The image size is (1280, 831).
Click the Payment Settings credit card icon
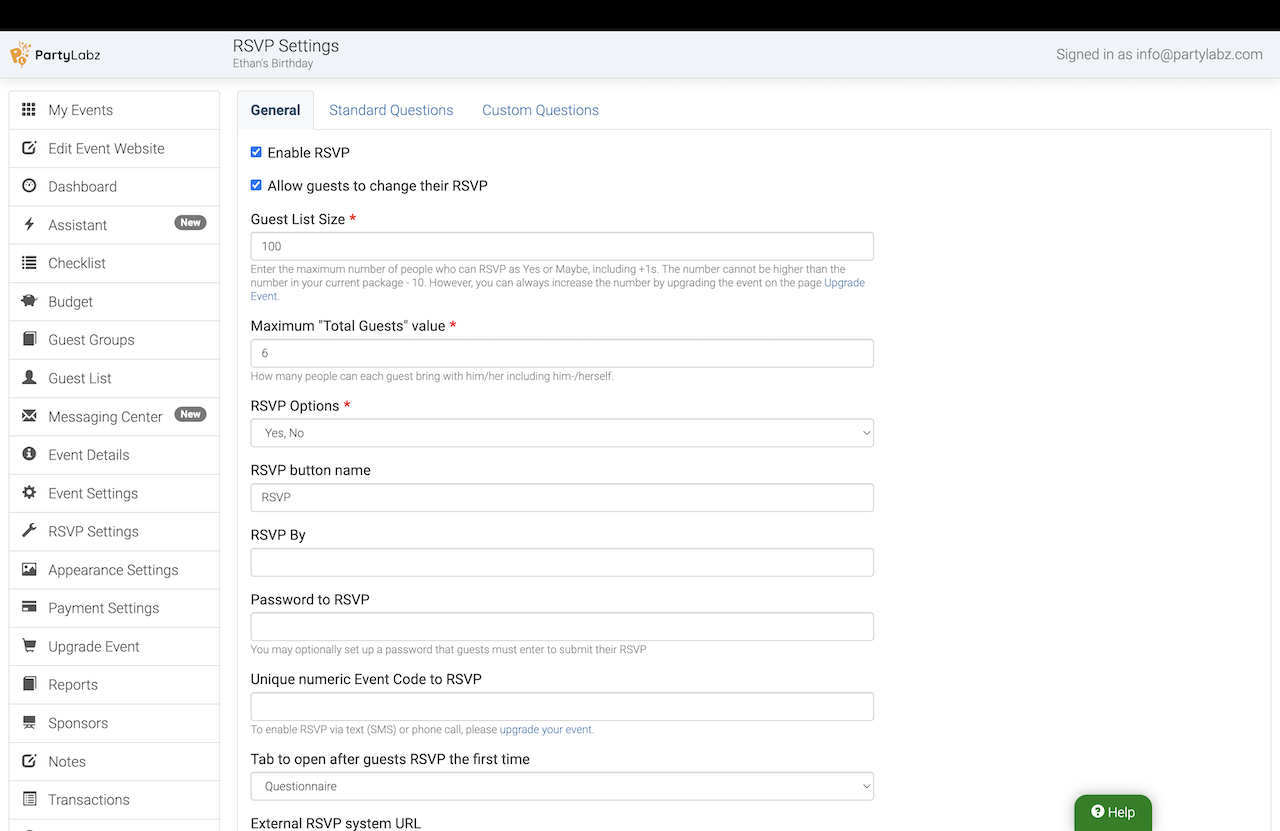(x=29, y=608)
